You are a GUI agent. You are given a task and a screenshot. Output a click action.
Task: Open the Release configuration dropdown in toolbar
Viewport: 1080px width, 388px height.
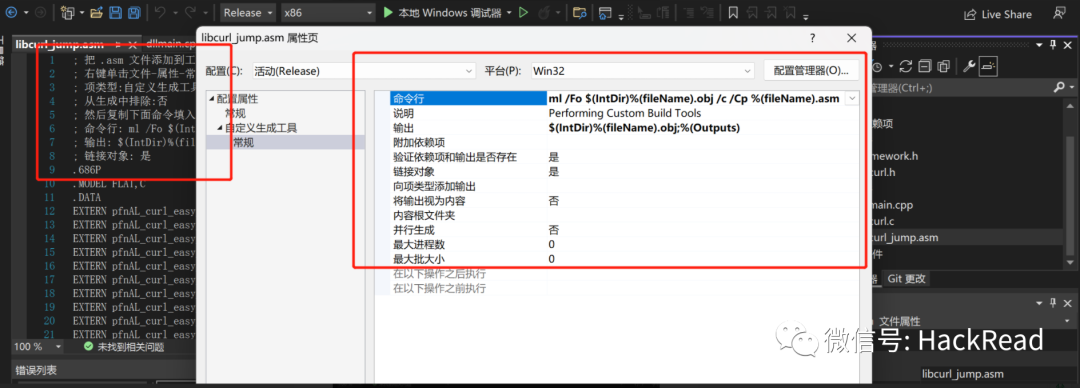pyautogui.click(x=248, y=12)
